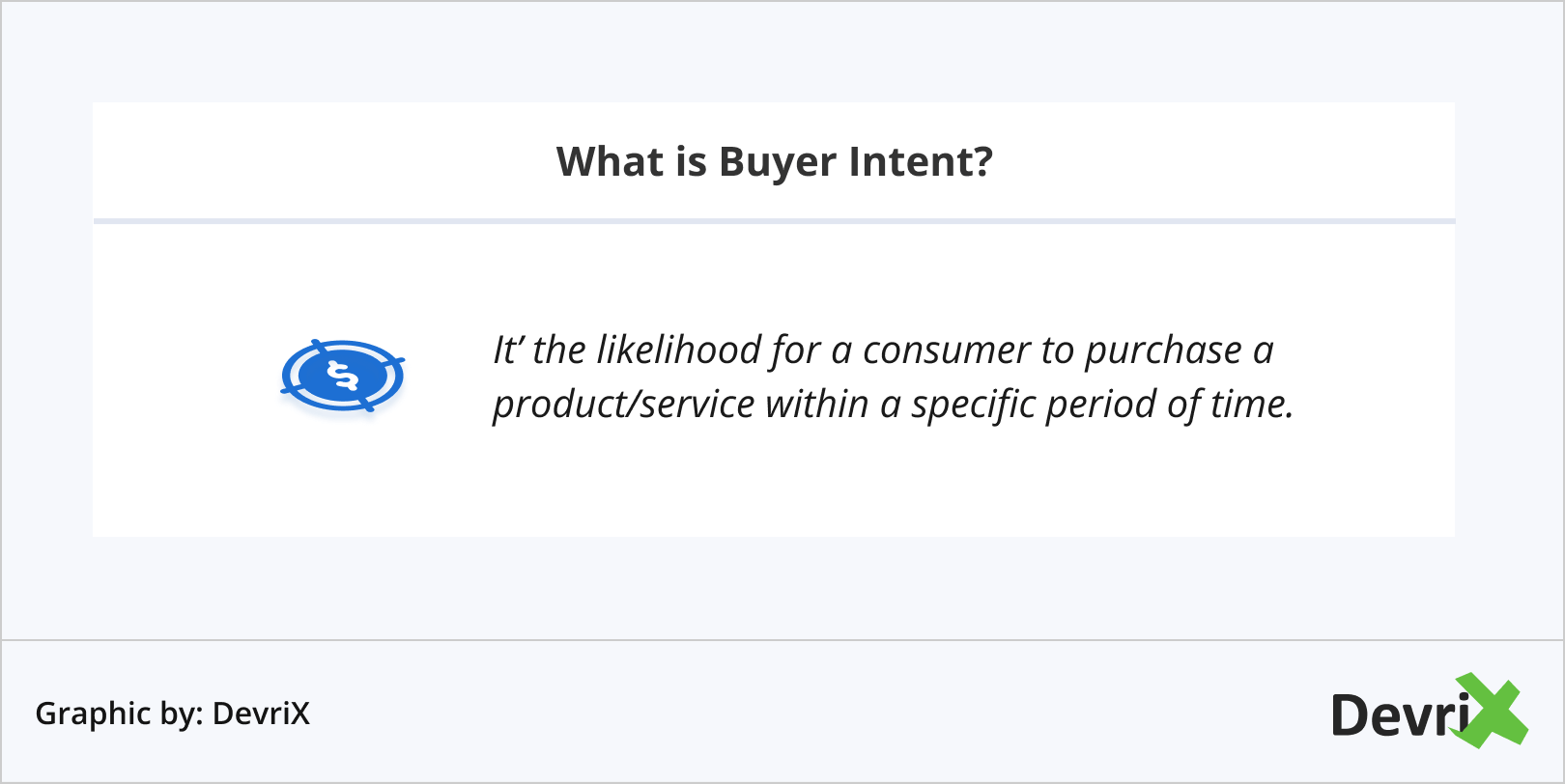This screenshot has height=784, width=1565.
Task: Click "It'" at the definition start
Action: pyautogui.click(x=508, y=350)
